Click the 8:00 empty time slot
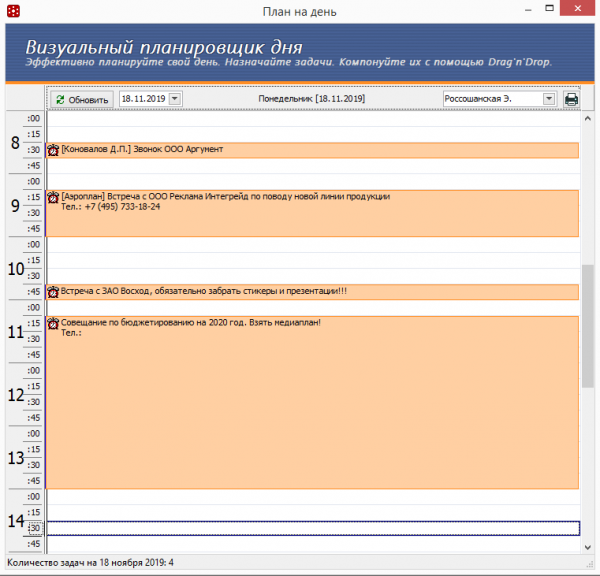The width and height of the screenshot is (600, 576). tap(310, 119)
